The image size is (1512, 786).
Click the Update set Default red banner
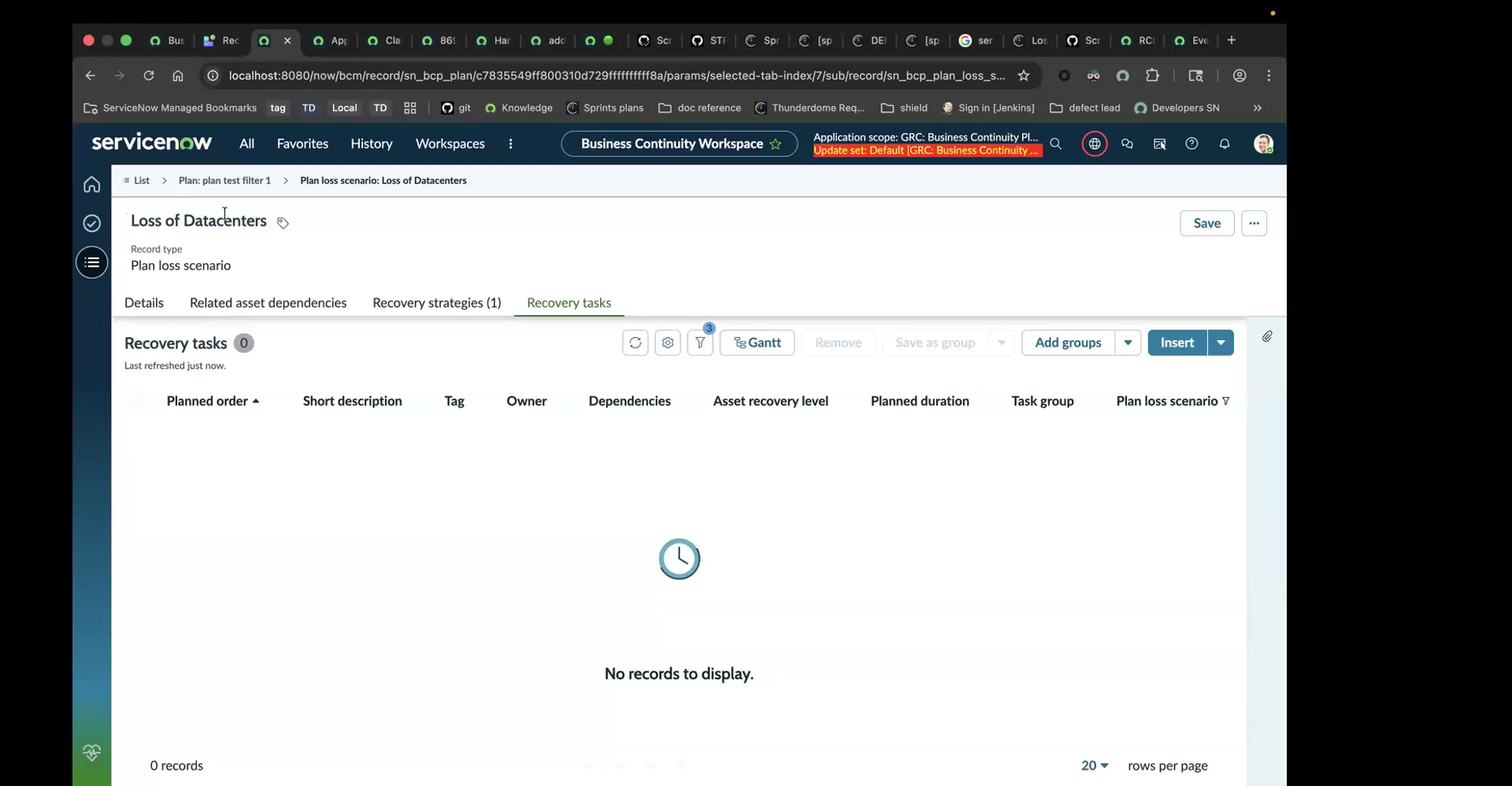click(927, 150)
